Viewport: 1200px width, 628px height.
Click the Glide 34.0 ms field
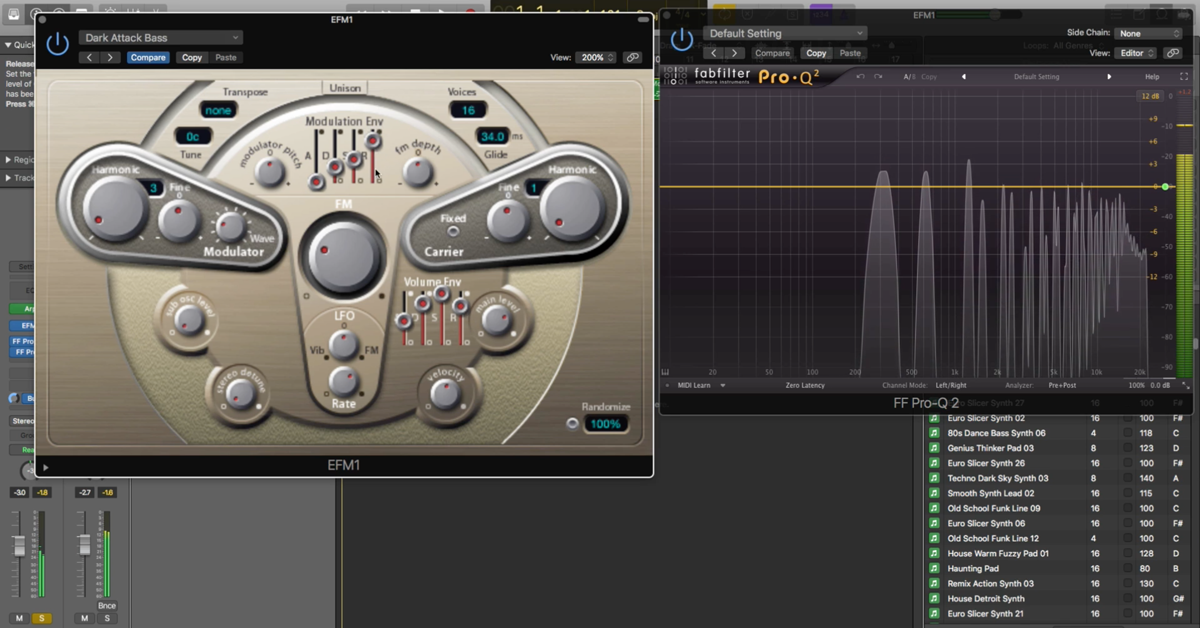[x=493, y=136]
